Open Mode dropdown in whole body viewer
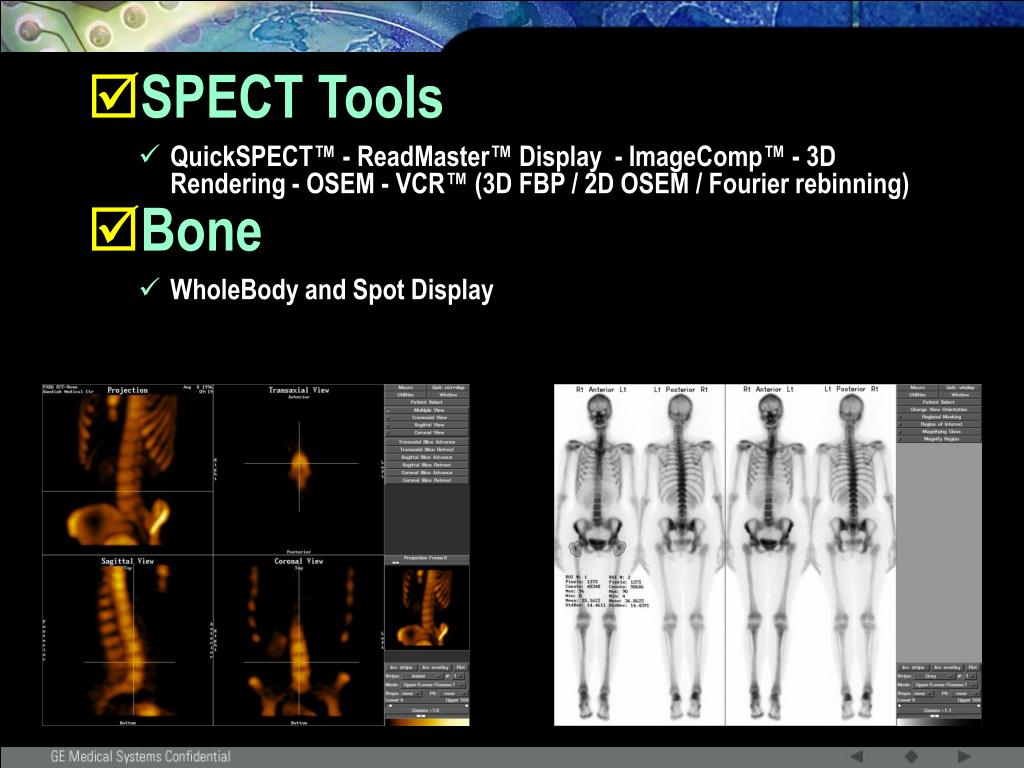The image size is (1024, 768). click(945, 684)
